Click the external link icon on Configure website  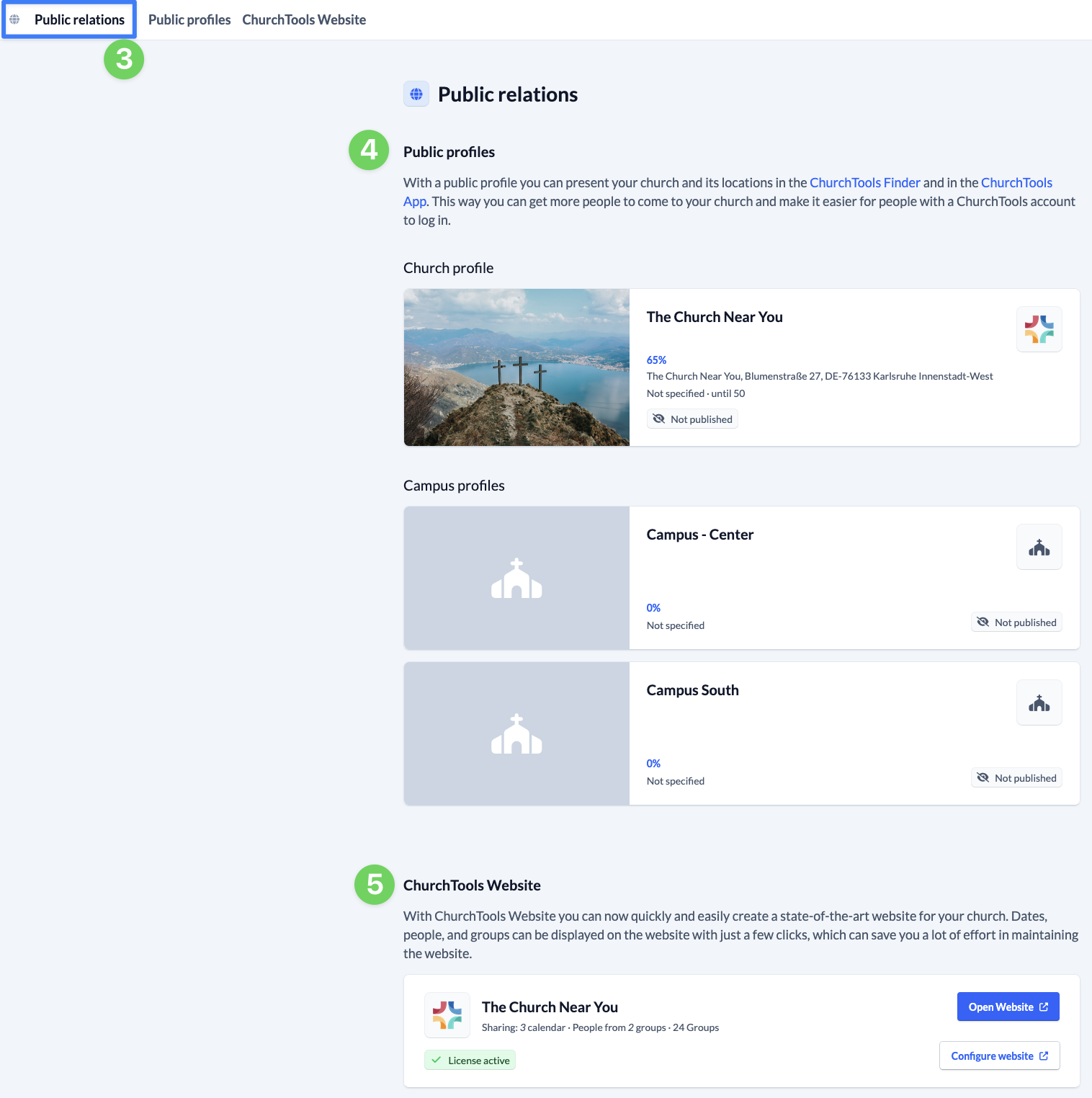1044,1056
